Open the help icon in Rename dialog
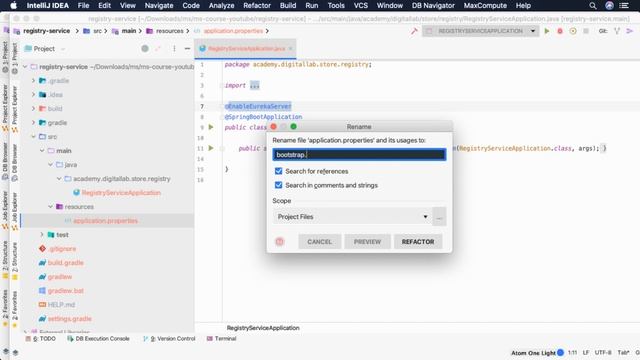The height and width of the screenshot is (360, 640). (x=280, y=242)
